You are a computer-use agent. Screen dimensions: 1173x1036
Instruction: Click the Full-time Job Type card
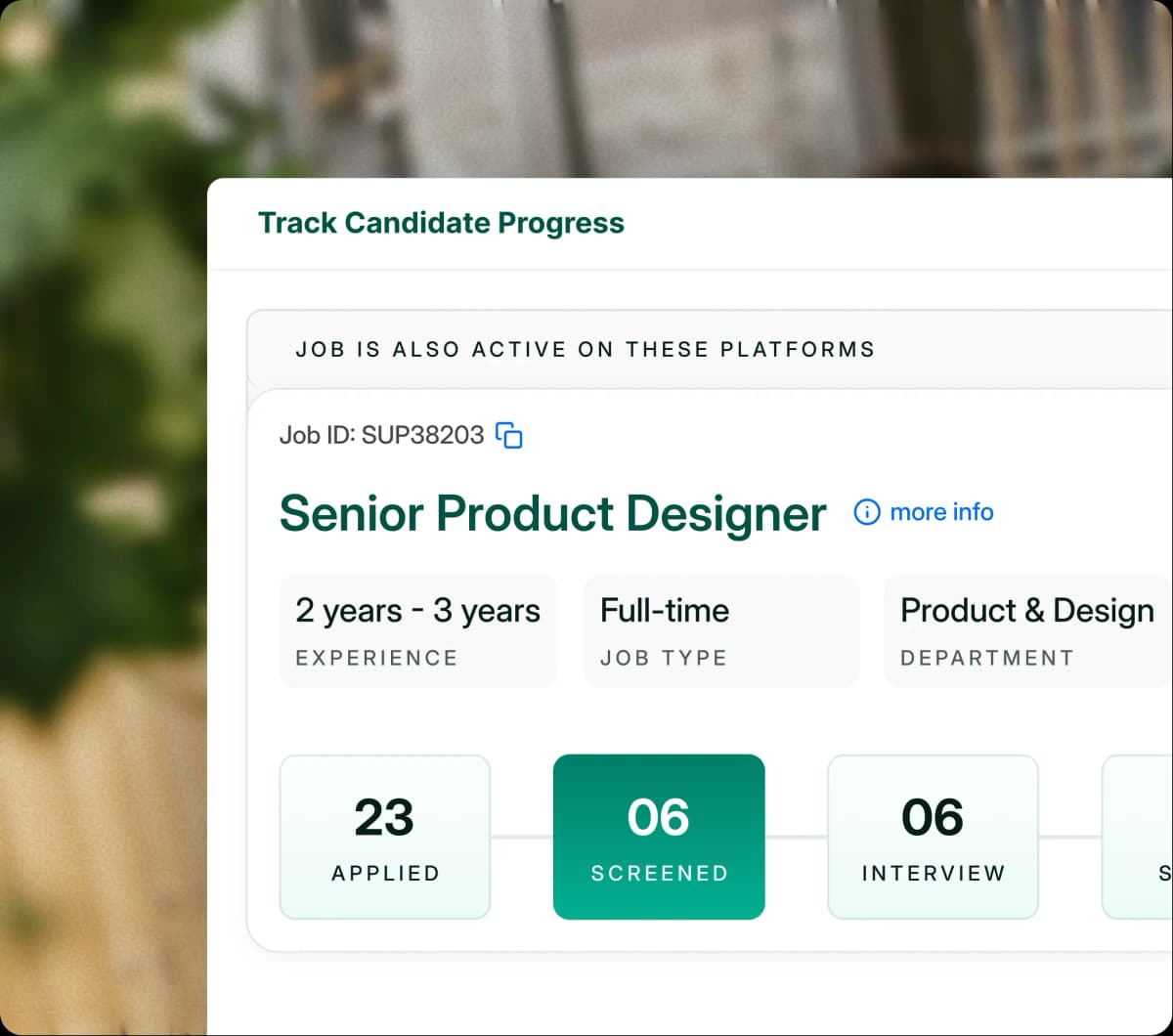720,630
